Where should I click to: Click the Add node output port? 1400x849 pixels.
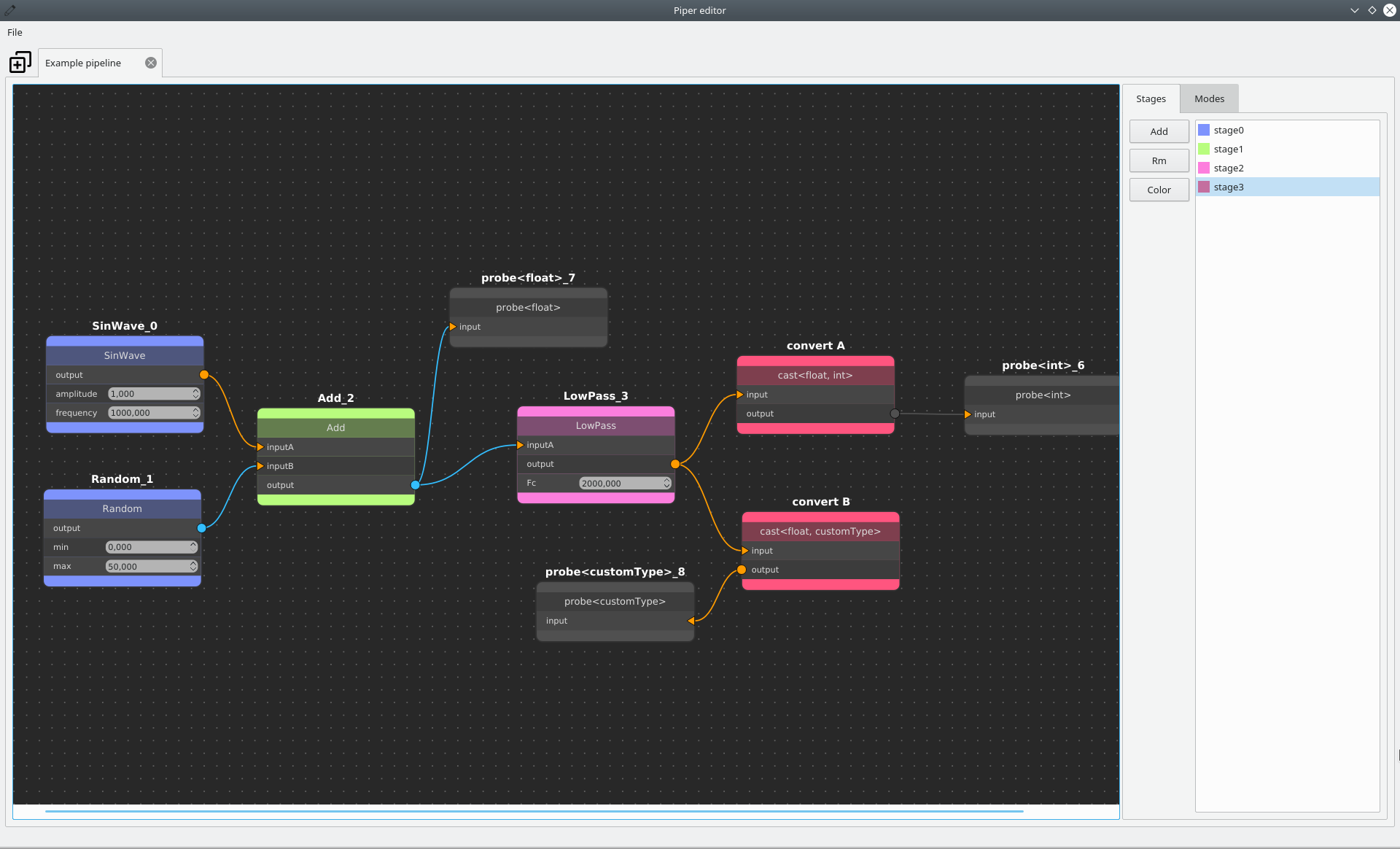(415, 485)
